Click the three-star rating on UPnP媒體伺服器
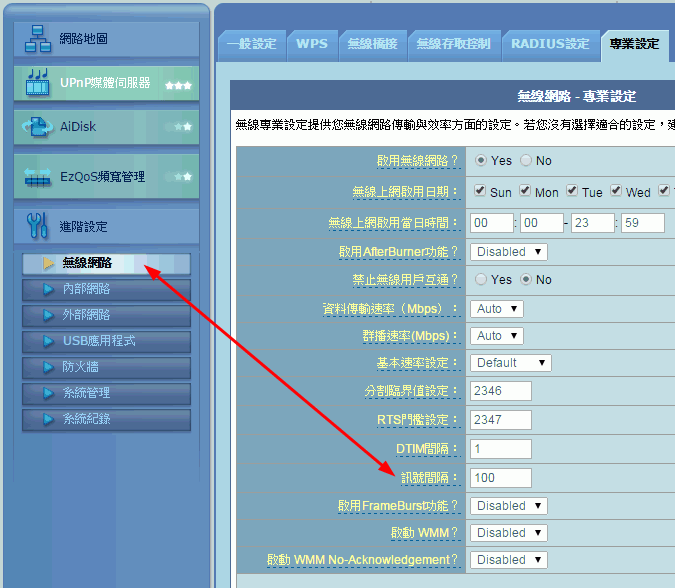This screenshot has height=588, width=675. pyautogui.click(x=178, y=85)
